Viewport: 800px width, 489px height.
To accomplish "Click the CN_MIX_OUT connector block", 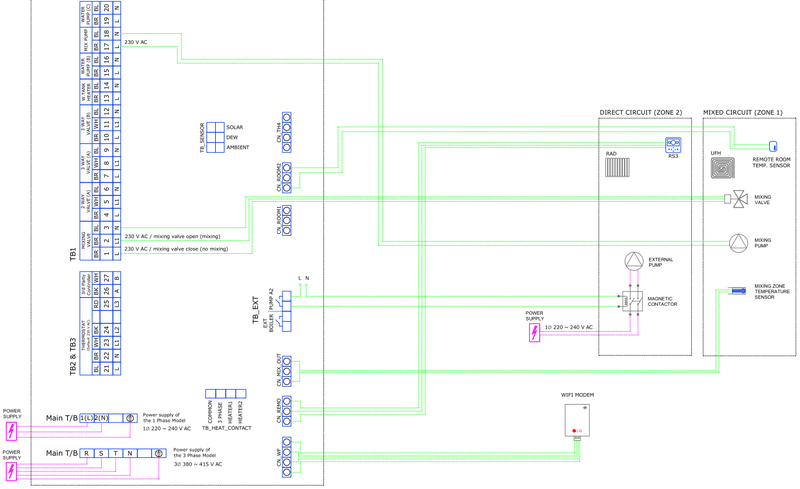I will (x=287, y=371).
